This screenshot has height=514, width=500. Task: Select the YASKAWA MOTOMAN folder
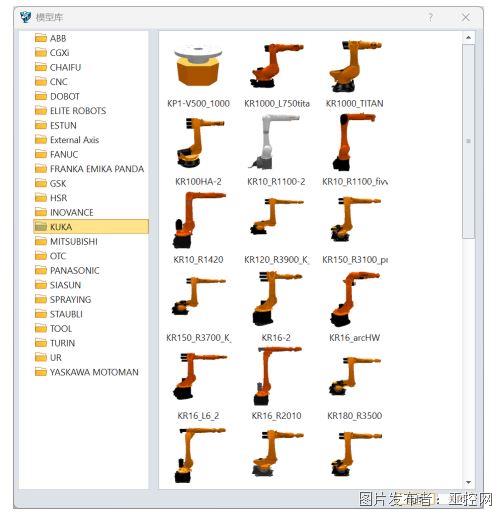[x=87, y=372]
